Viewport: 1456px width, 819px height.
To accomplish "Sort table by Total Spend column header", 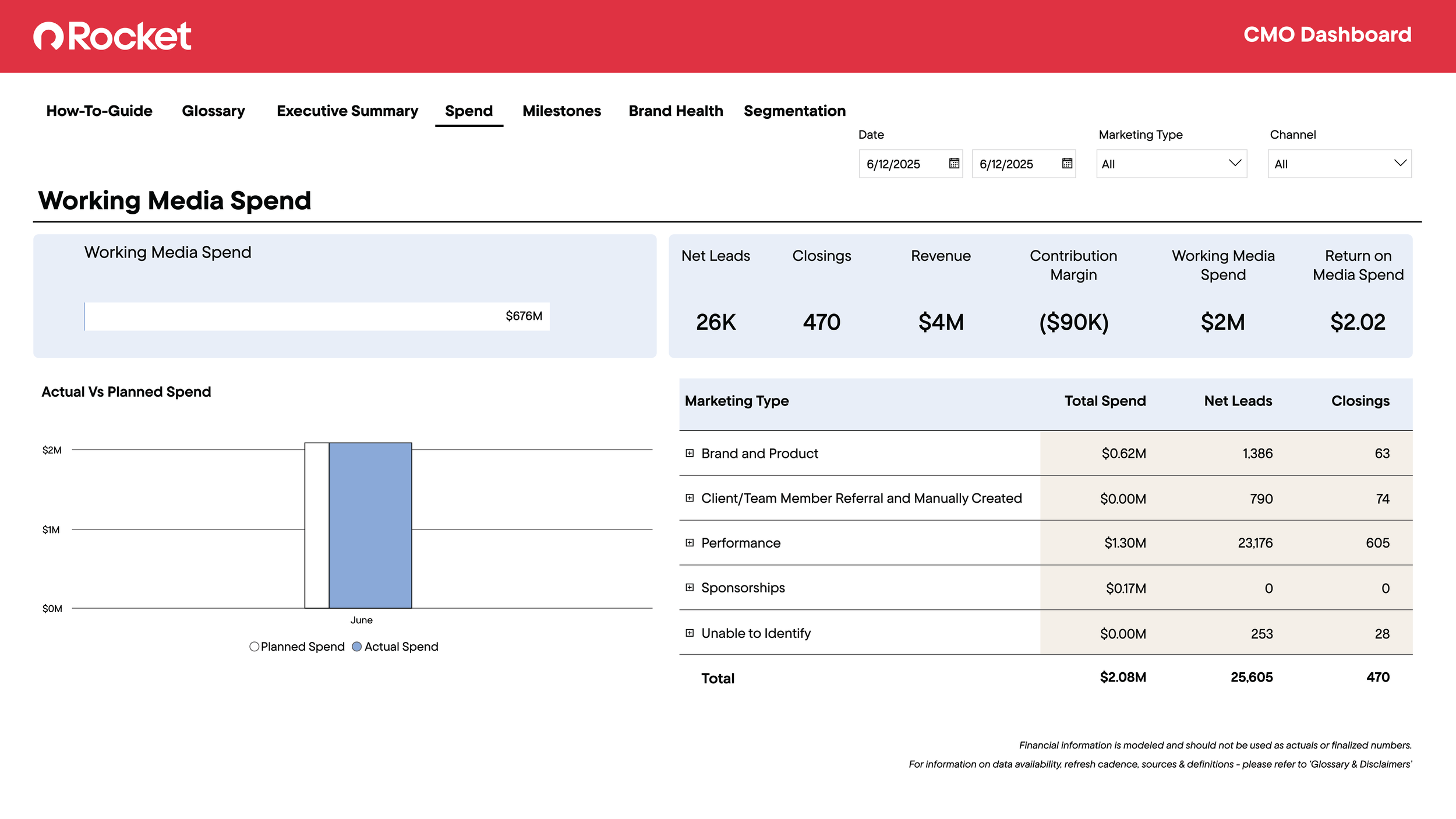I will coord(1104,401).
